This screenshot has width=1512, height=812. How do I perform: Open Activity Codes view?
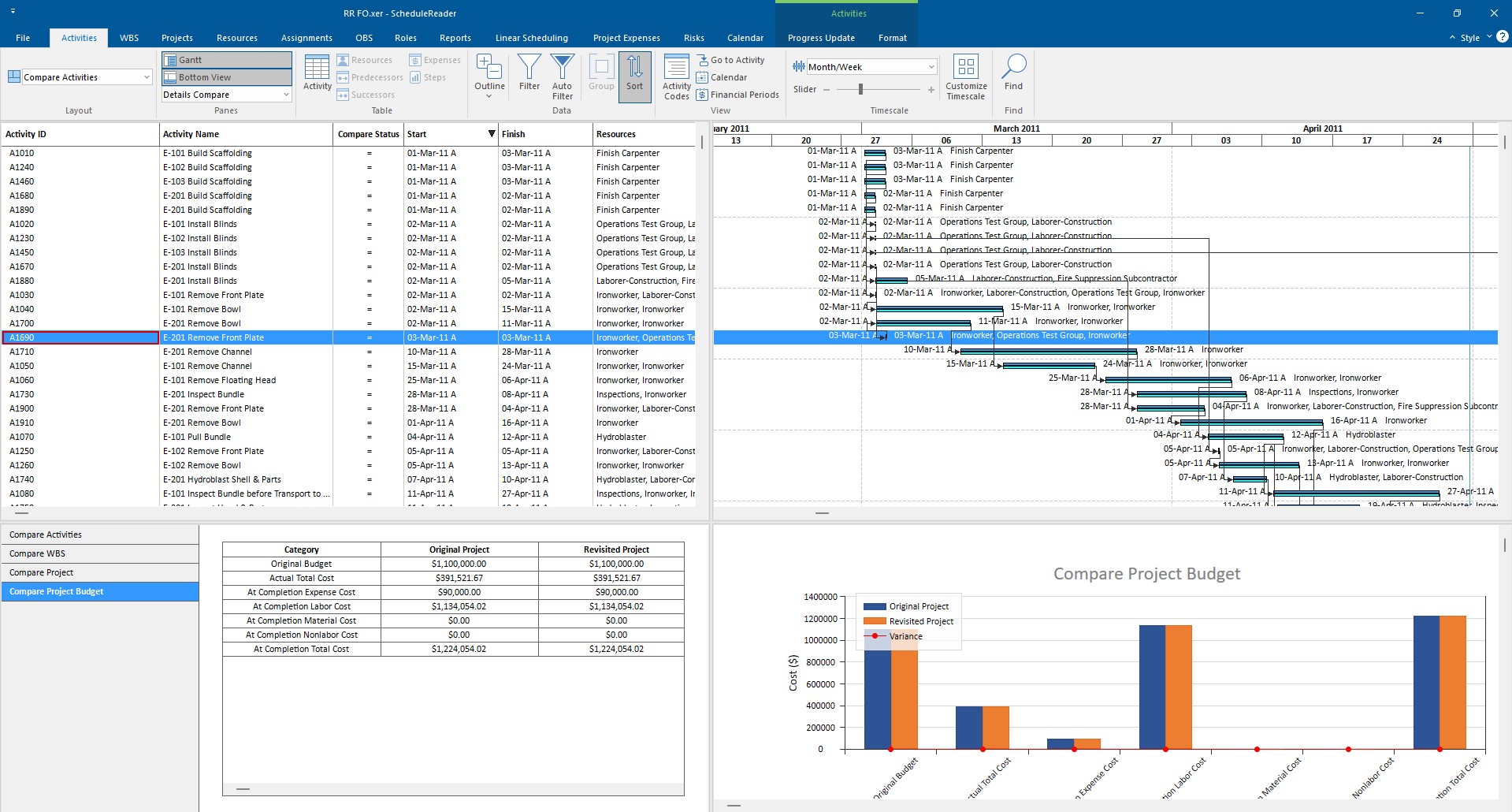coord(677,76)
